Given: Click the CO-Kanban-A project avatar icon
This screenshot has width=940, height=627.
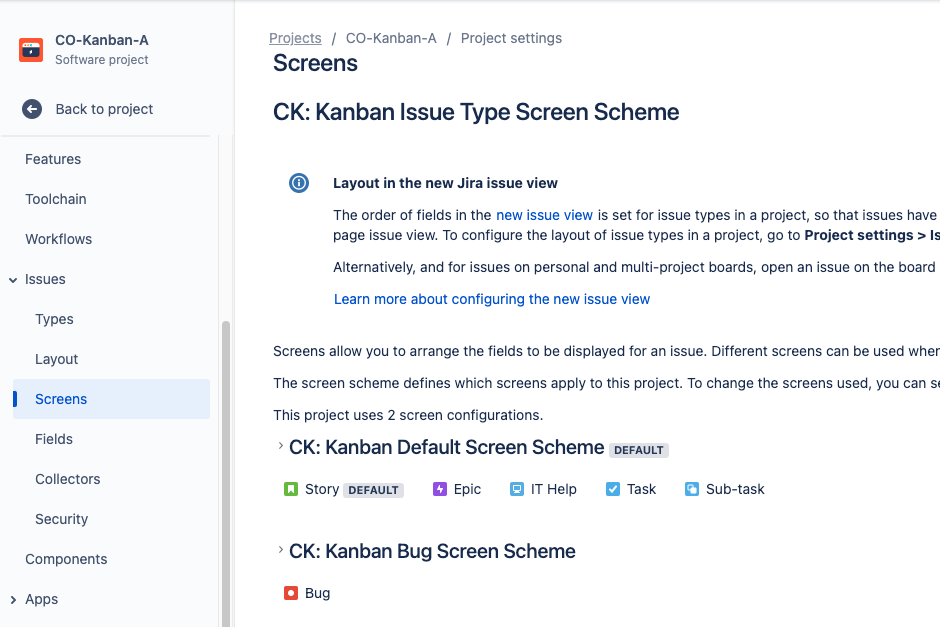Looking at the screenshot, I should pos(31,50).
